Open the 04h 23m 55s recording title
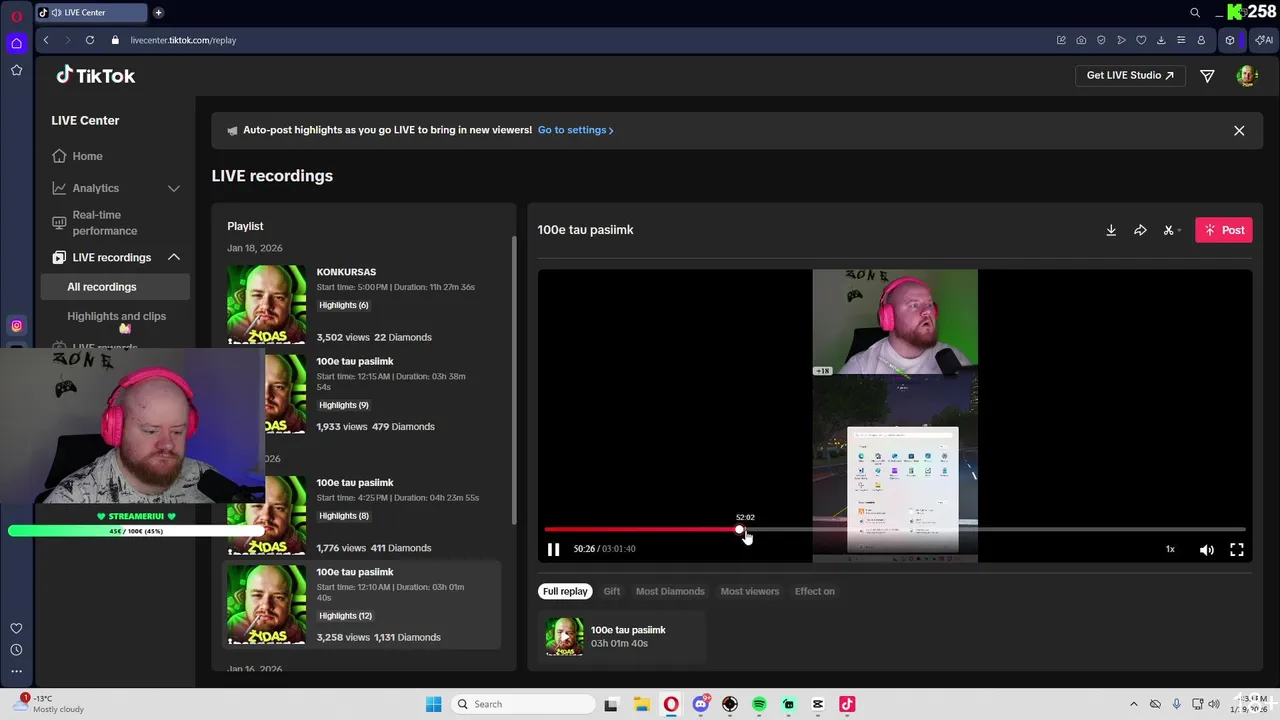1280x720 pixels. [355, 482]
